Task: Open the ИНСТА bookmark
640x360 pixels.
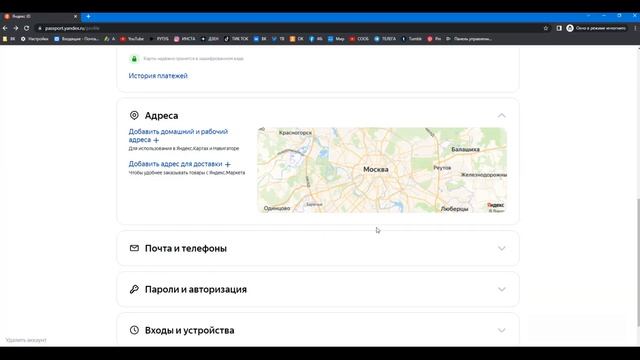Action: coord(185,39)
